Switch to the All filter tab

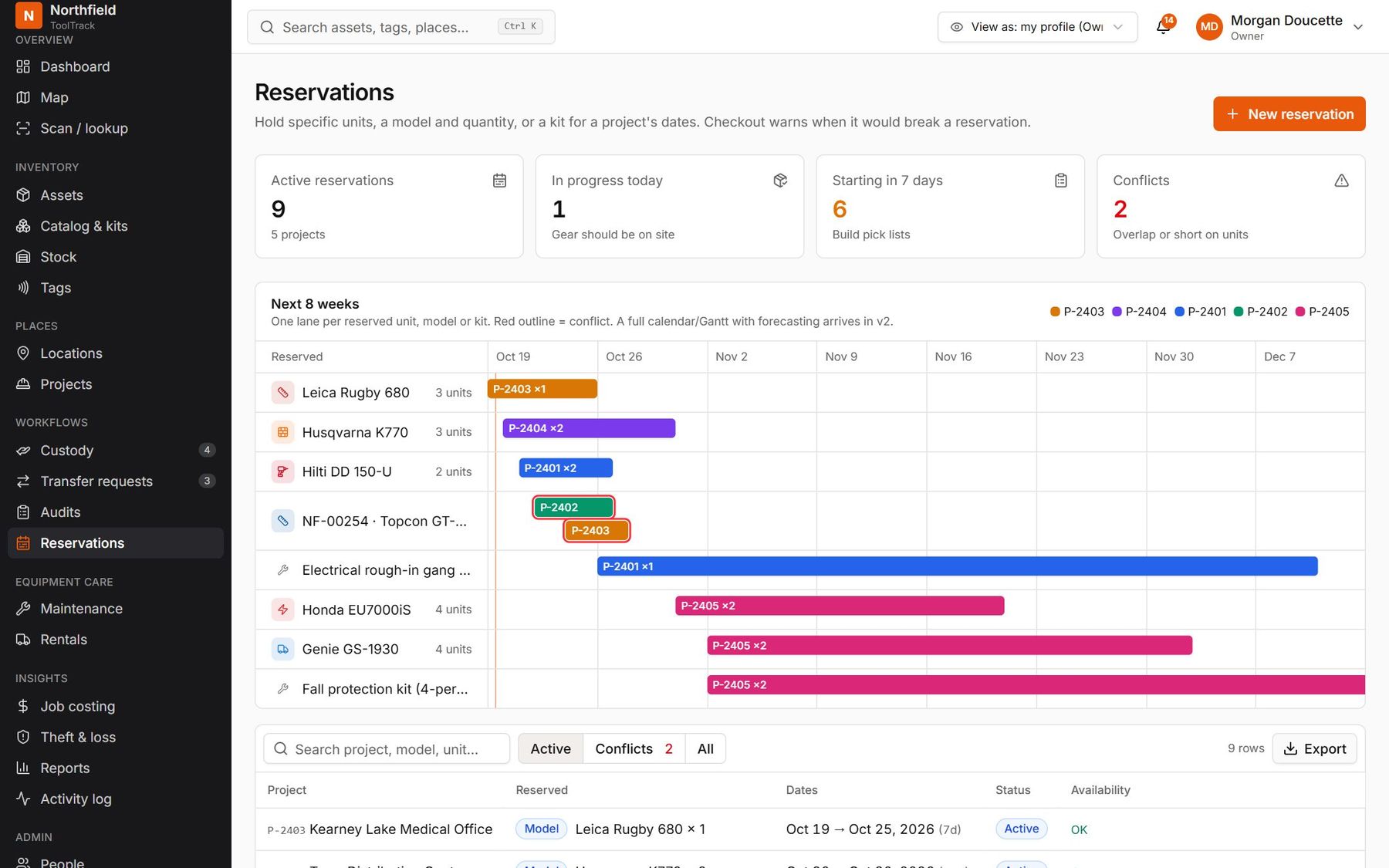tap(705, 748)
